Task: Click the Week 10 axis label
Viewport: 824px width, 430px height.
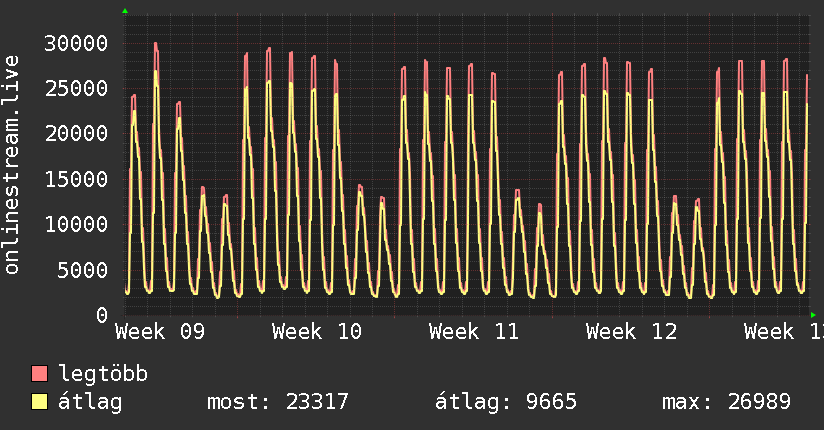Action: tap(317, 332)
